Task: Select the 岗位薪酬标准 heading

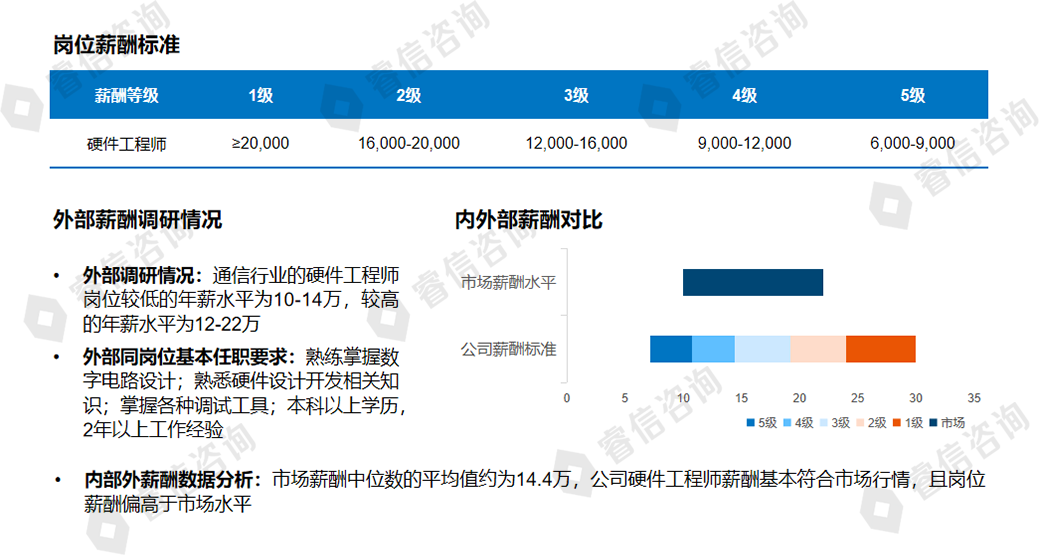Action: click(x=116, y=45)
